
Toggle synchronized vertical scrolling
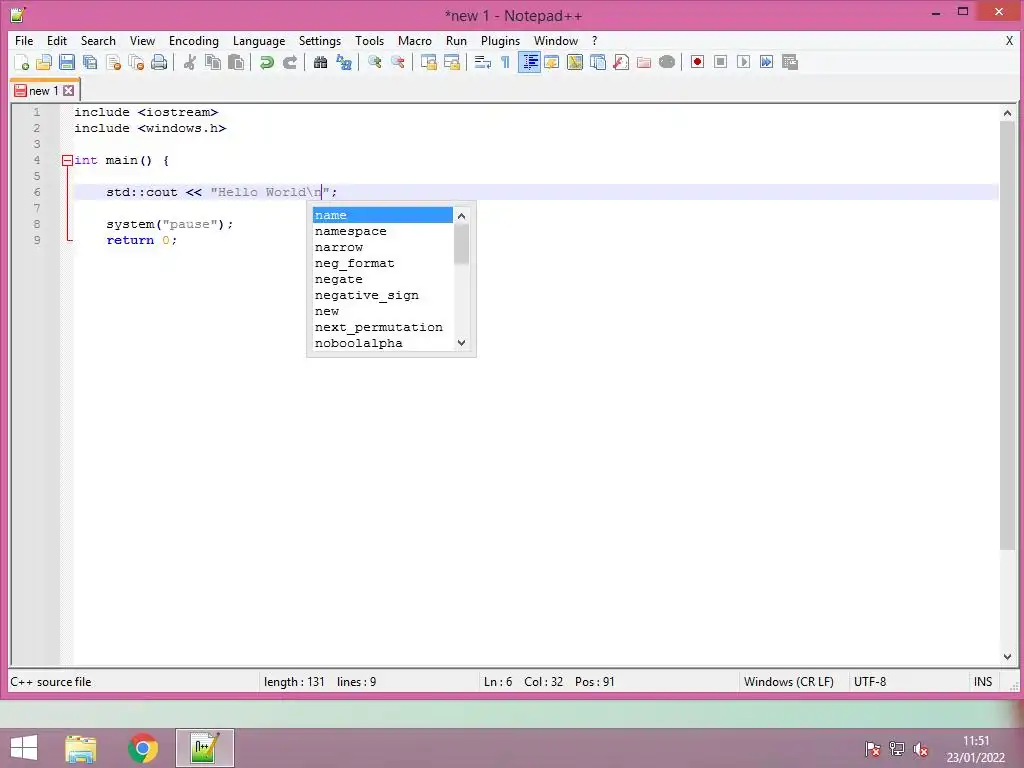(428, 62)
